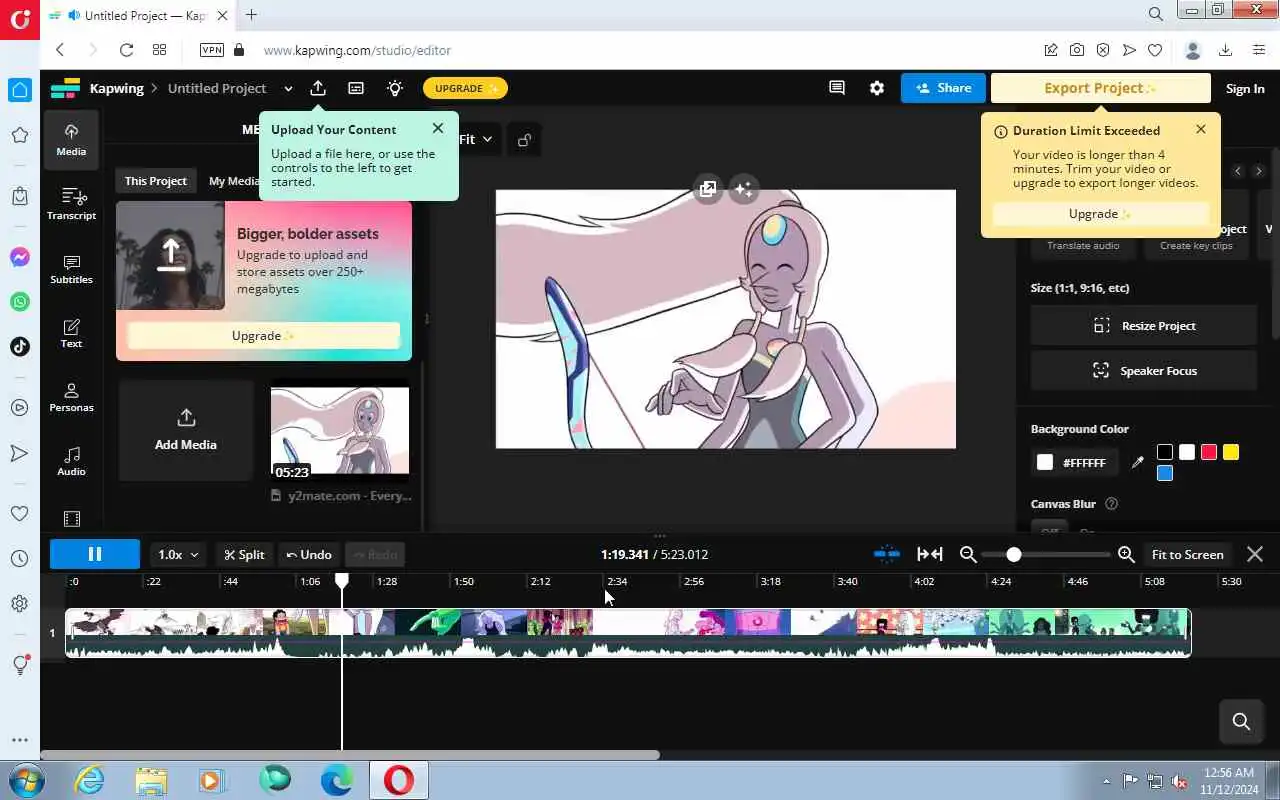Click the Share button
Viewport: 1280px width, 800px height.
point(943,88)
